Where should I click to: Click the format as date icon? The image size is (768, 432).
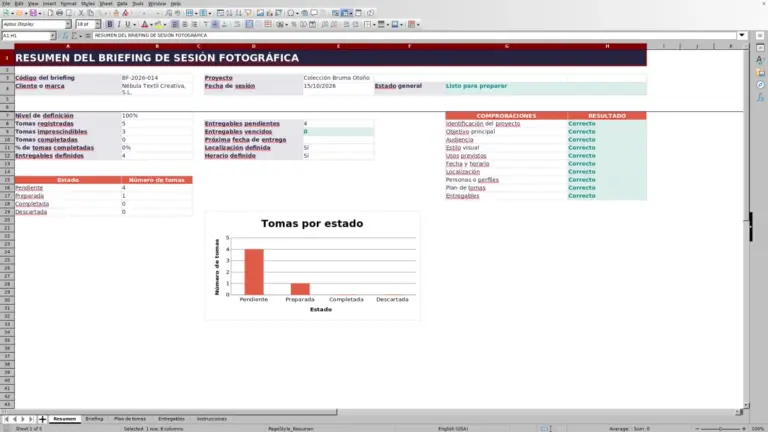(x=312, y=24)
